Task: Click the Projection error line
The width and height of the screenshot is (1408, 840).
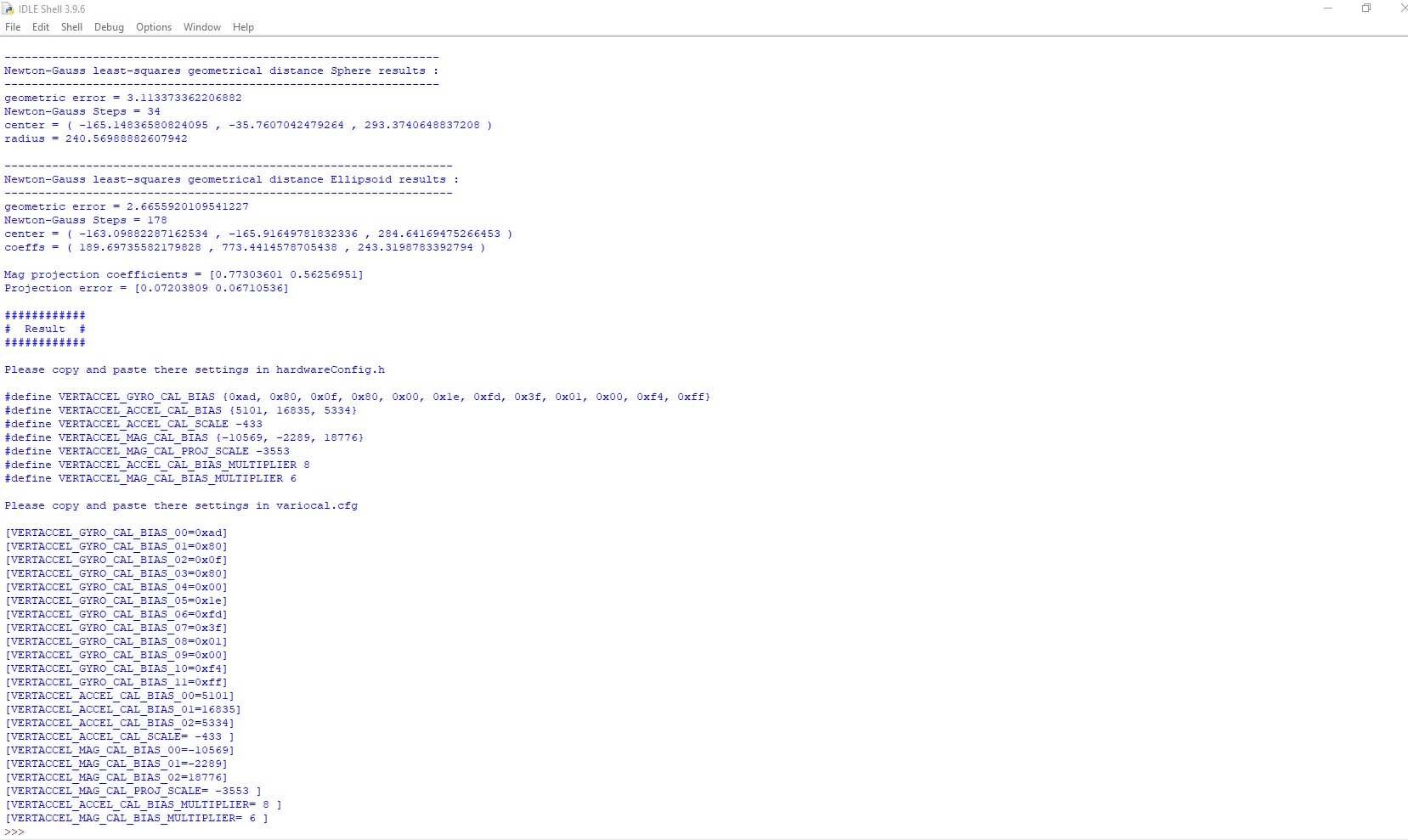Action: pos(146,288)
